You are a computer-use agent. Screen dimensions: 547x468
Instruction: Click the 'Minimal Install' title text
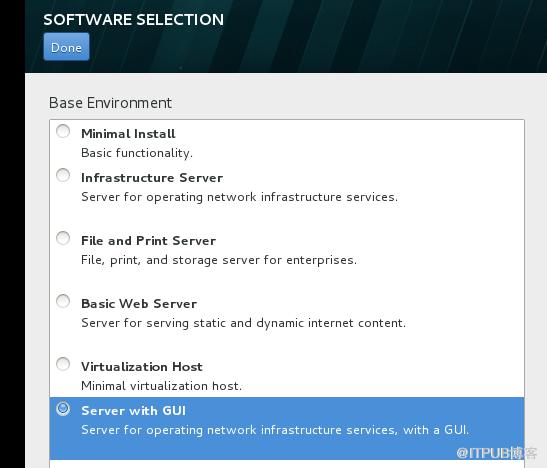(128, 134)
